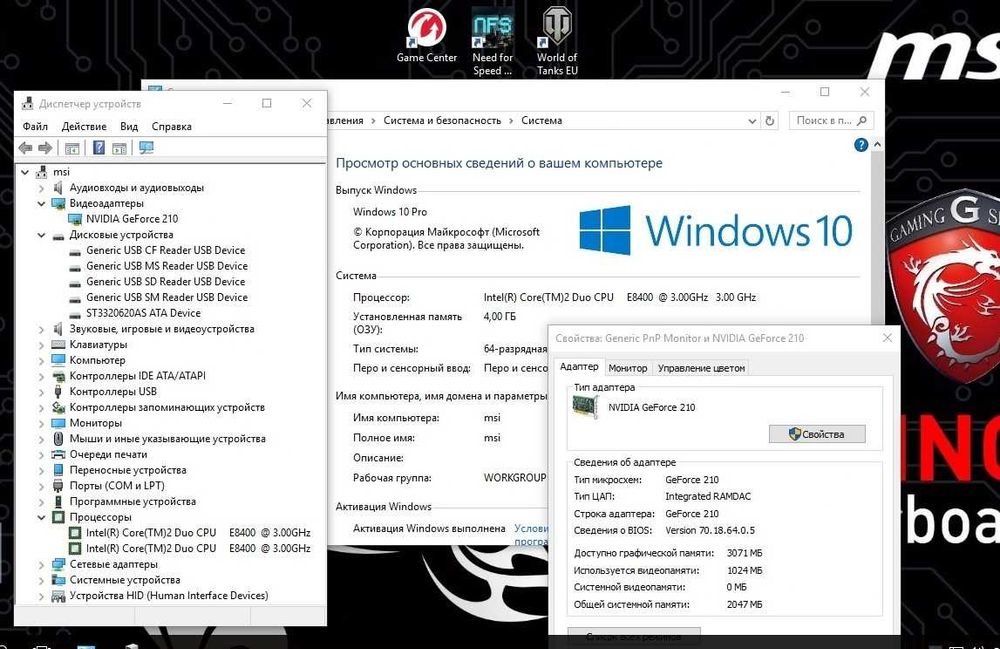Show the console tree toolbar icon
This screenshot has height=649, width=1000.
[72, 148]
